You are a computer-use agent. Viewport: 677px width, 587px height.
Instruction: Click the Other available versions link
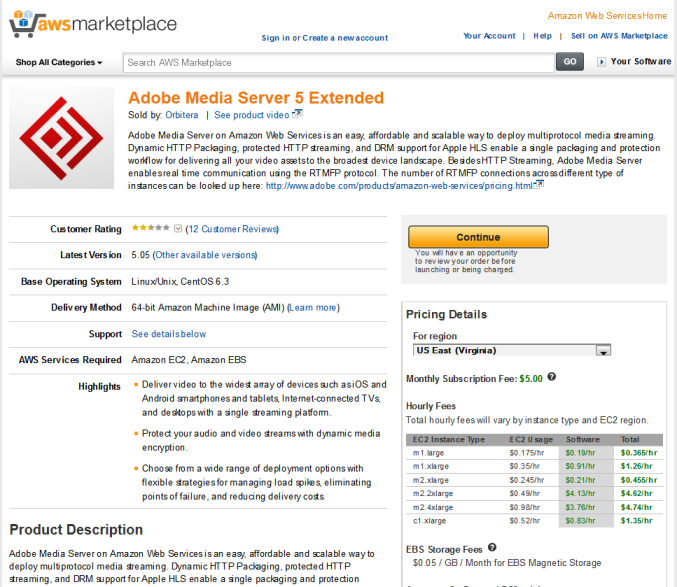206,255
